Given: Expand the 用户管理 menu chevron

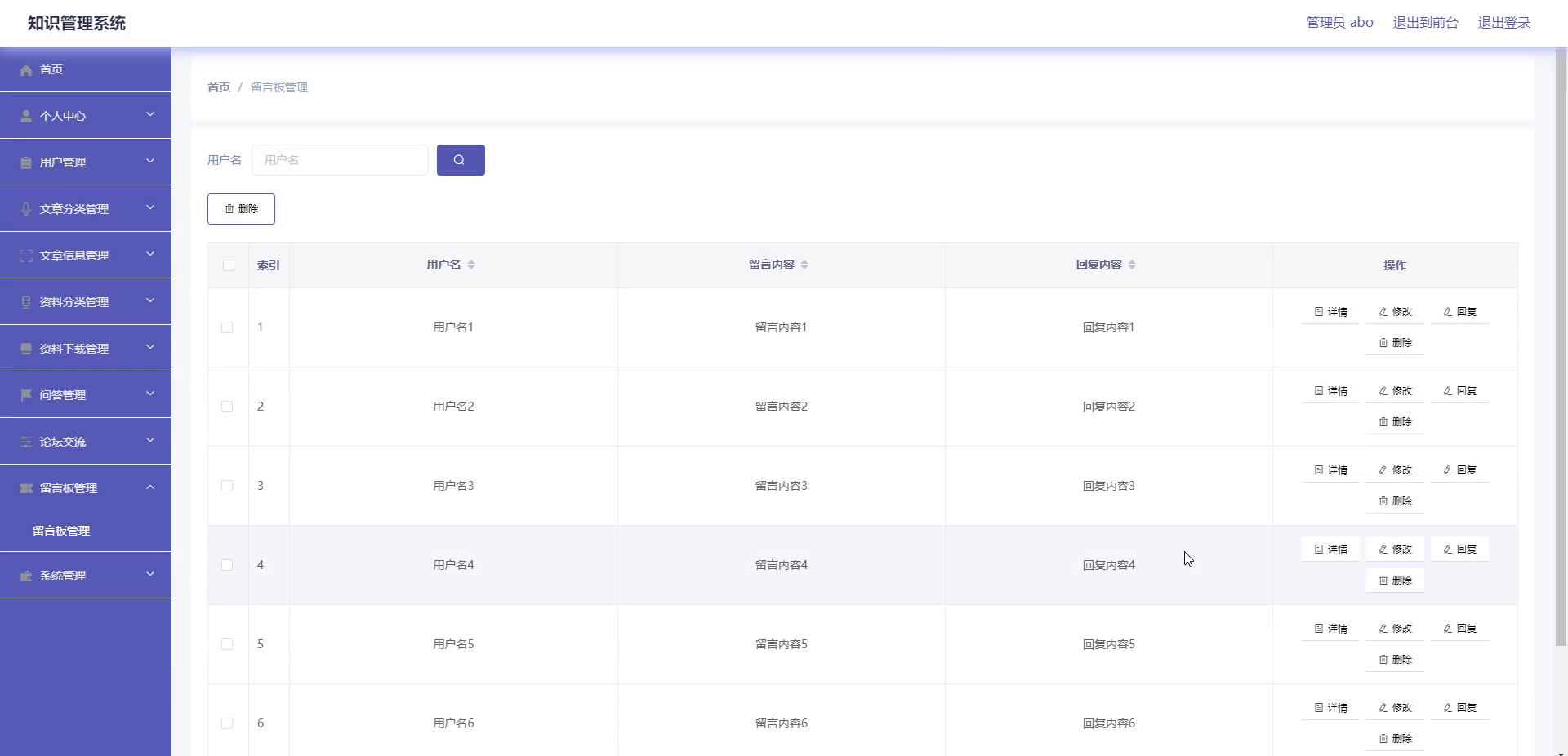Looking at the screenshot, I should [150, 161].
